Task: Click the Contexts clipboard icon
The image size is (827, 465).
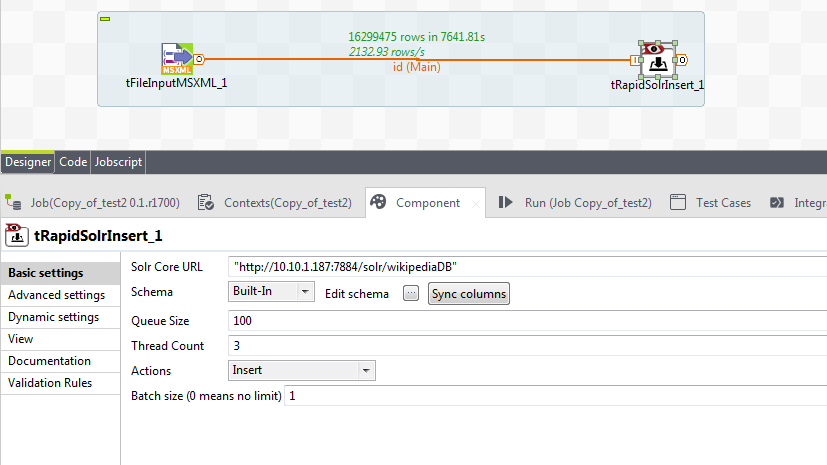Action: pyautogui.click(x=206, y=202)
